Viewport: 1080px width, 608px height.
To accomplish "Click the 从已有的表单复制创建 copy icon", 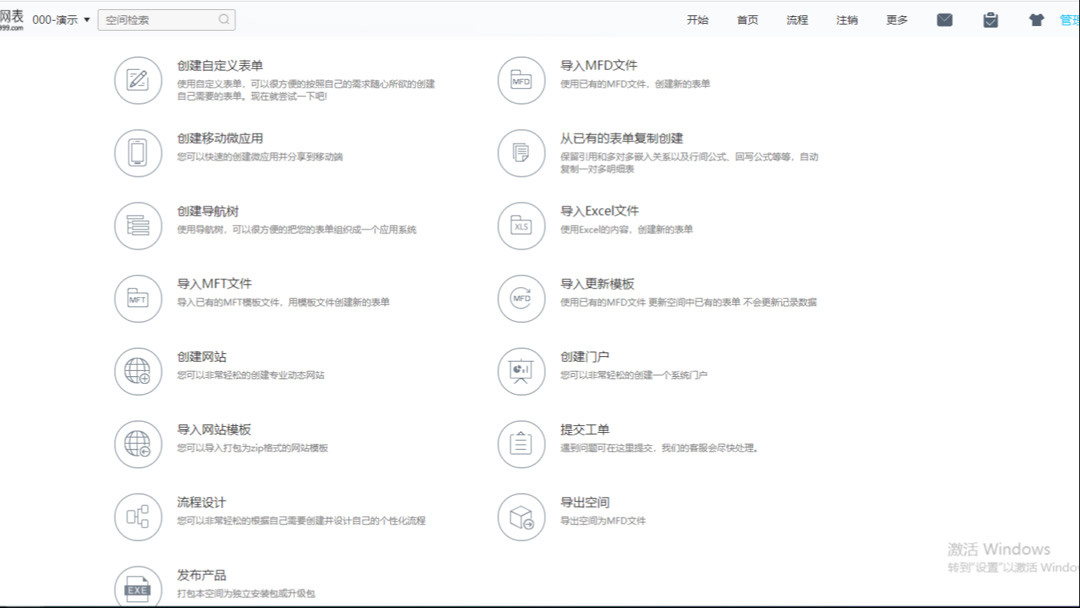I will (520, 153).
